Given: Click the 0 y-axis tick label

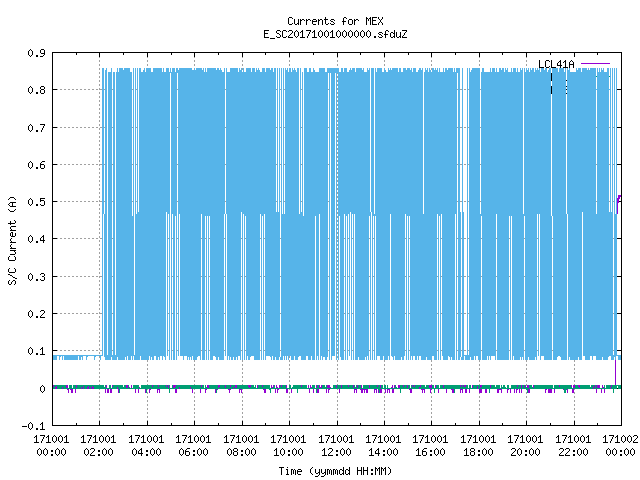Looking at the screenshot, I should click(42, 389).
